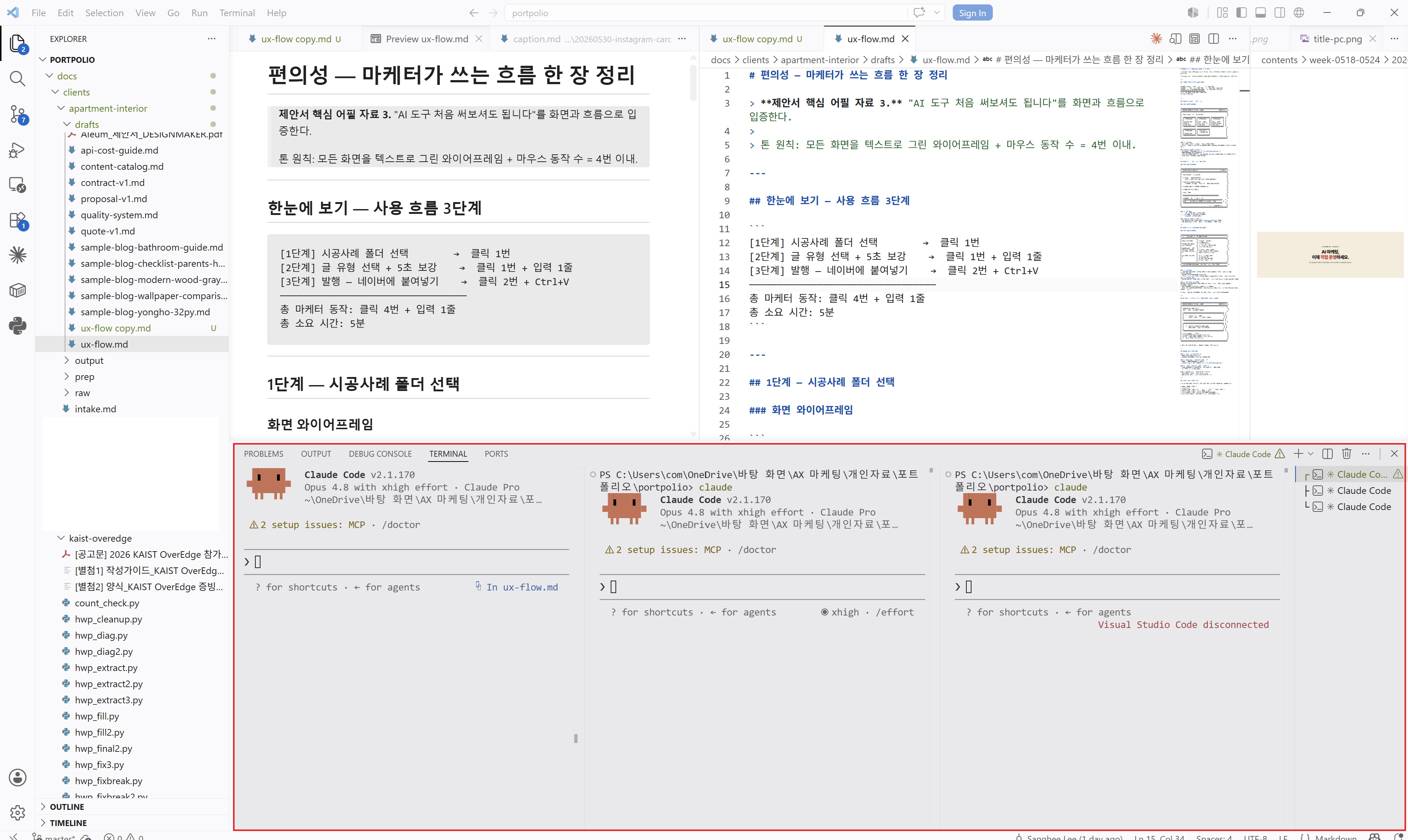
Task: Click the Markdown preview vertical scrollbar
Action: [x=693, y=83]
